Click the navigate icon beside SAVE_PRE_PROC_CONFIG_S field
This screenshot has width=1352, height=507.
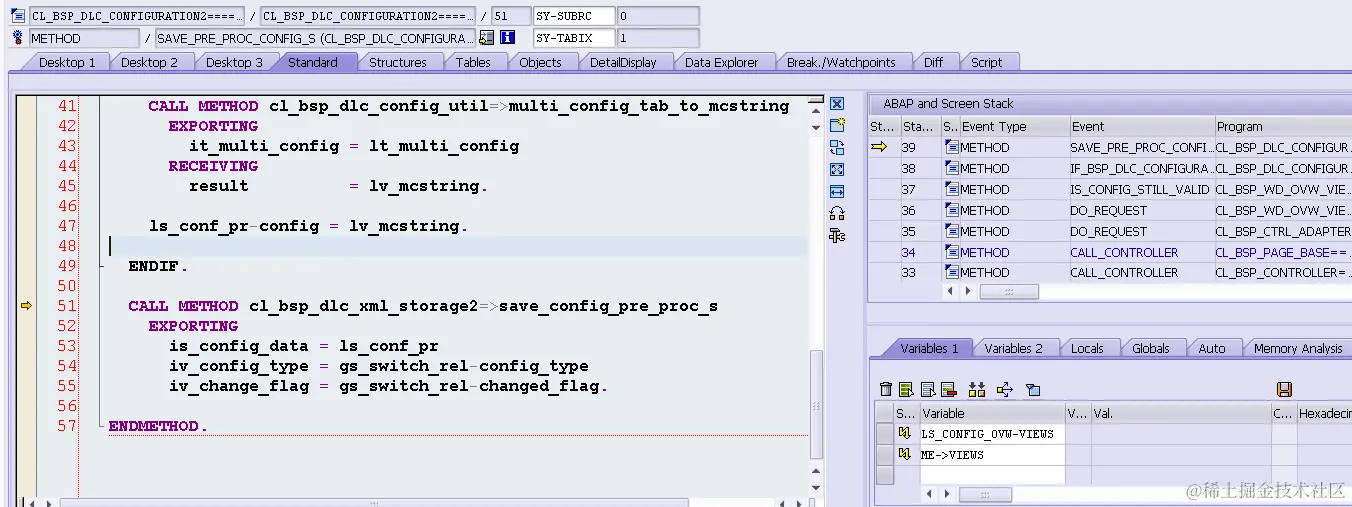(487, 38)
